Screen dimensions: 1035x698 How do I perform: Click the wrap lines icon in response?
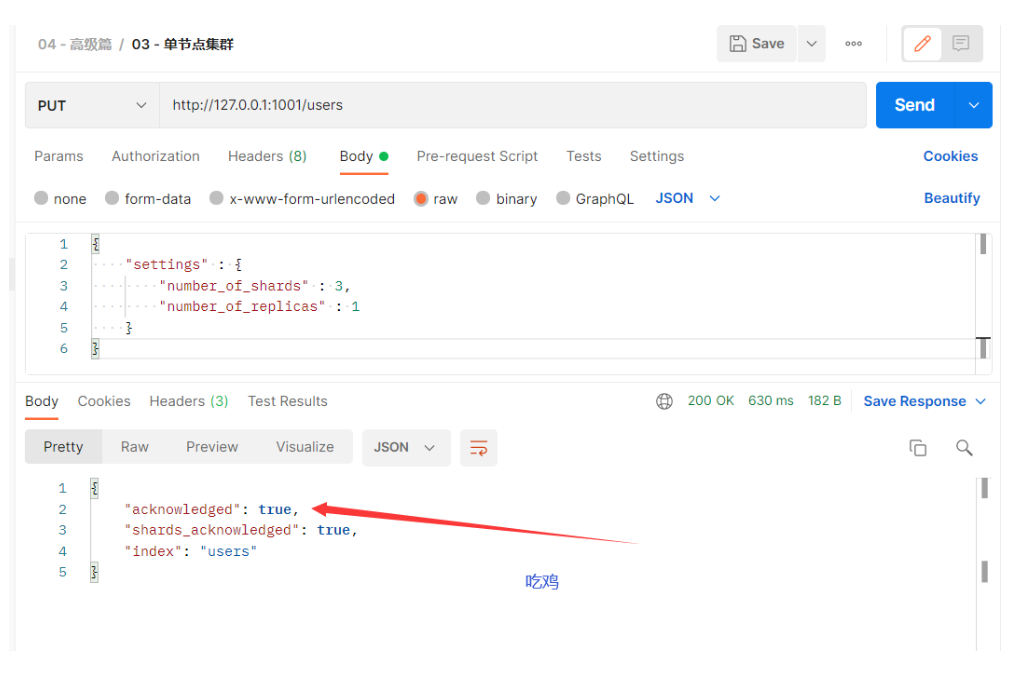coord(478,448)
